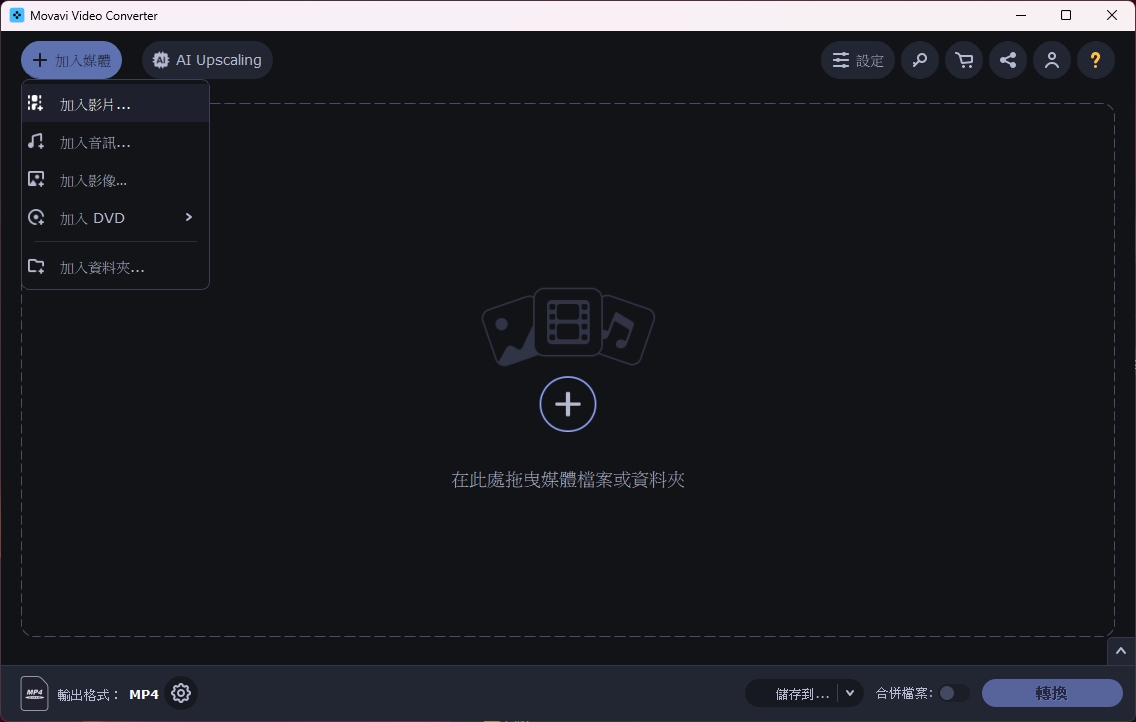Toggle the 合併檔案 merge files switch
This screenshot has height=722, width=1136.
953,693
